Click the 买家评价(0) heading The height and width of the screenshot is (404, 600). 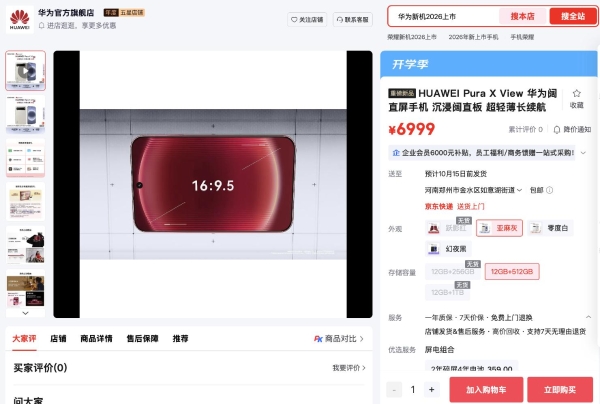tap(40, 368)
